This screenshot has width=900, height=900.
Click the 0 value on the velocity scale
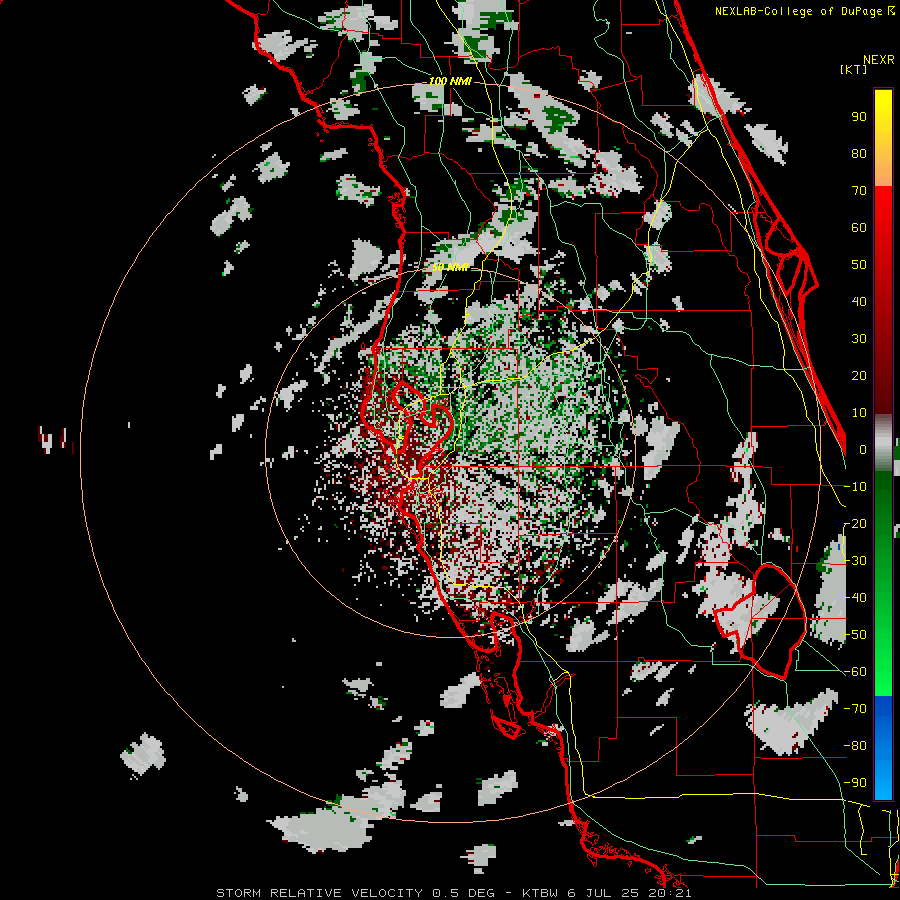tap(863, 449)
